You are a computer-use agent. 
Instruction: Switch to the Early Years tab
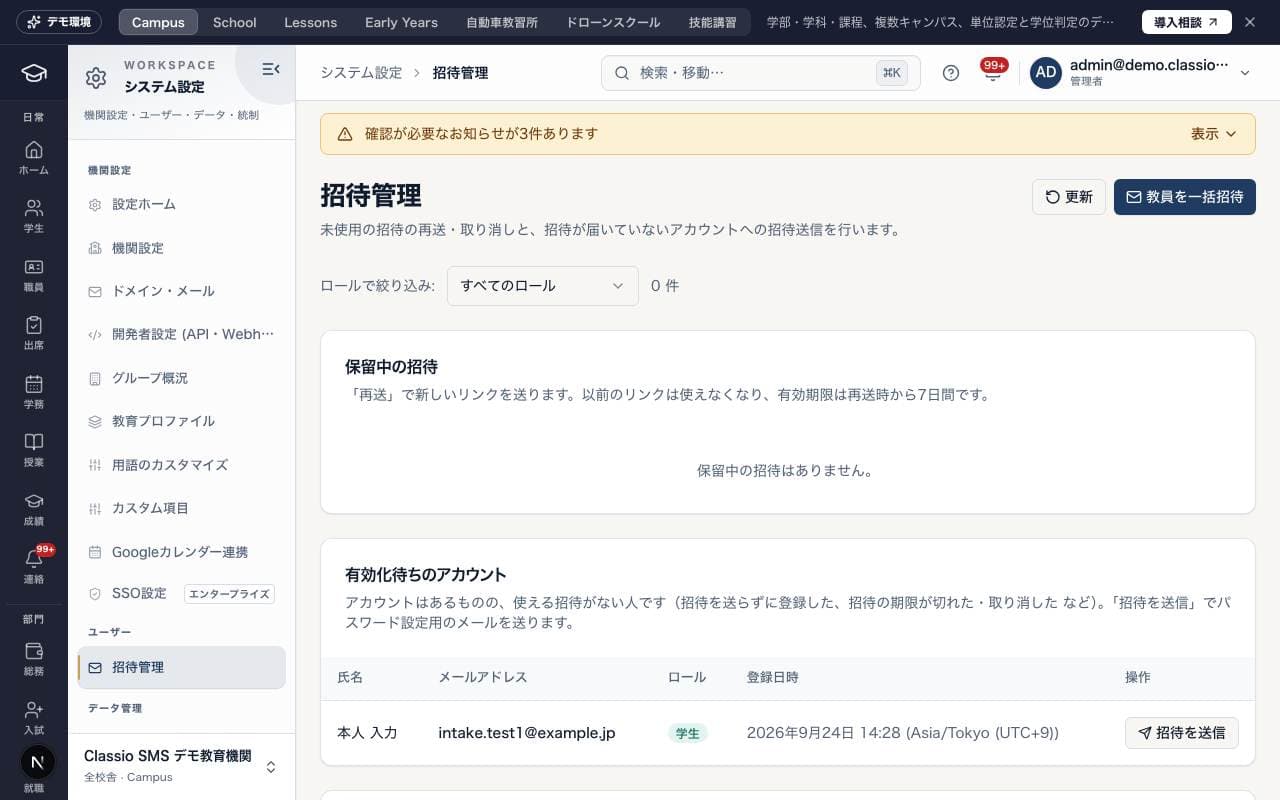point(401,22)
